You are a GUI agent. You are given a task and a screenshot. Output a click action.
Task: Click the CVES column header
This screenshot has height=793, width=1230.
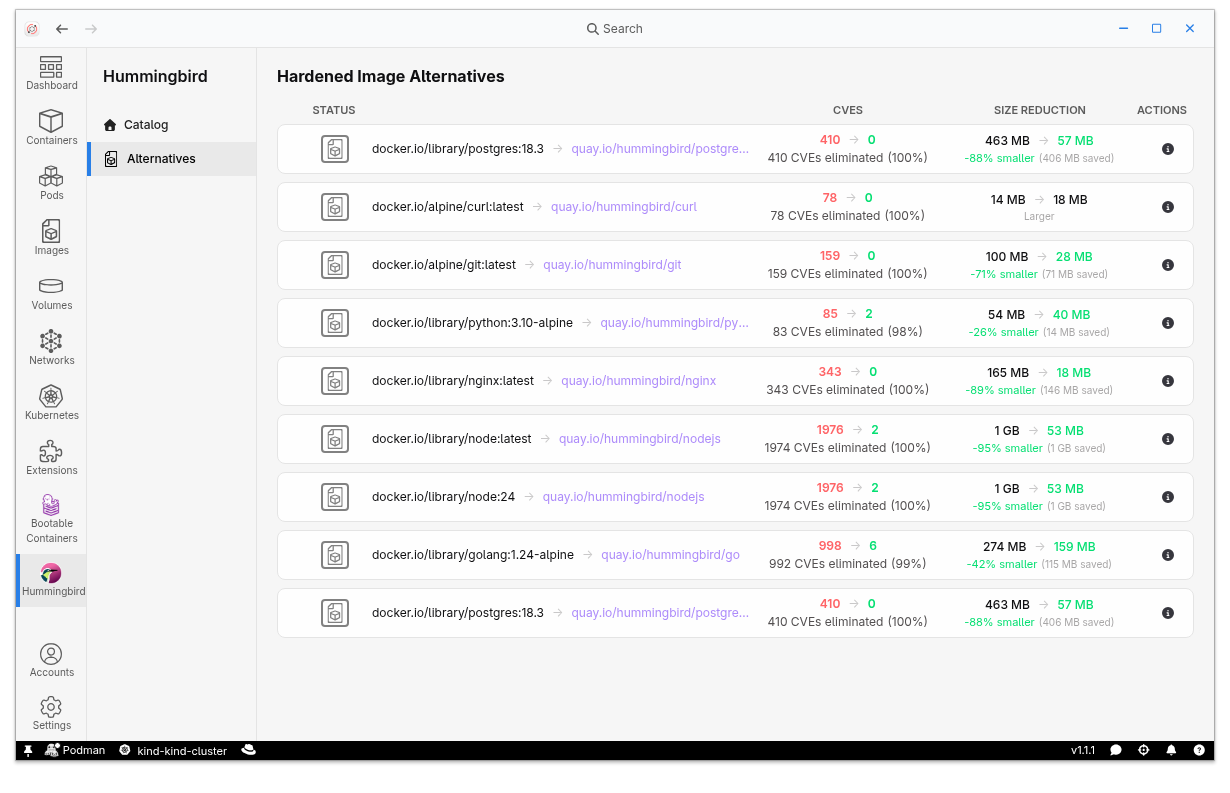click(848, 110)
